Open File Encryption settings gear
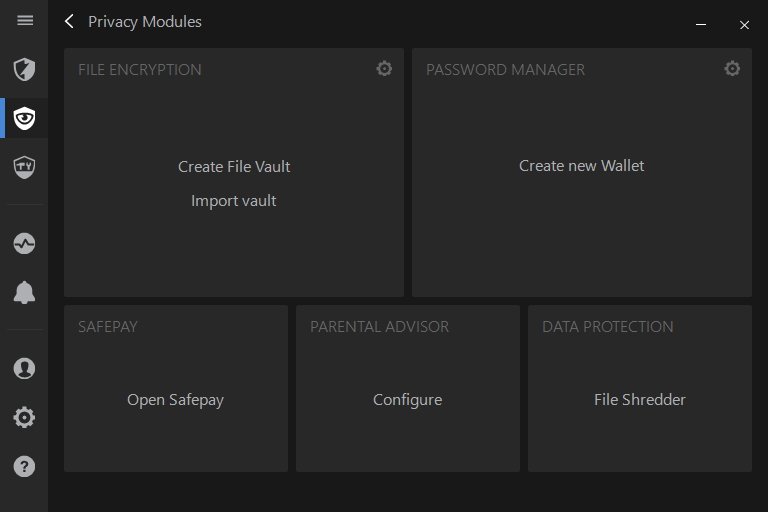This screenshot has width=768, height=512. point(384,69)
